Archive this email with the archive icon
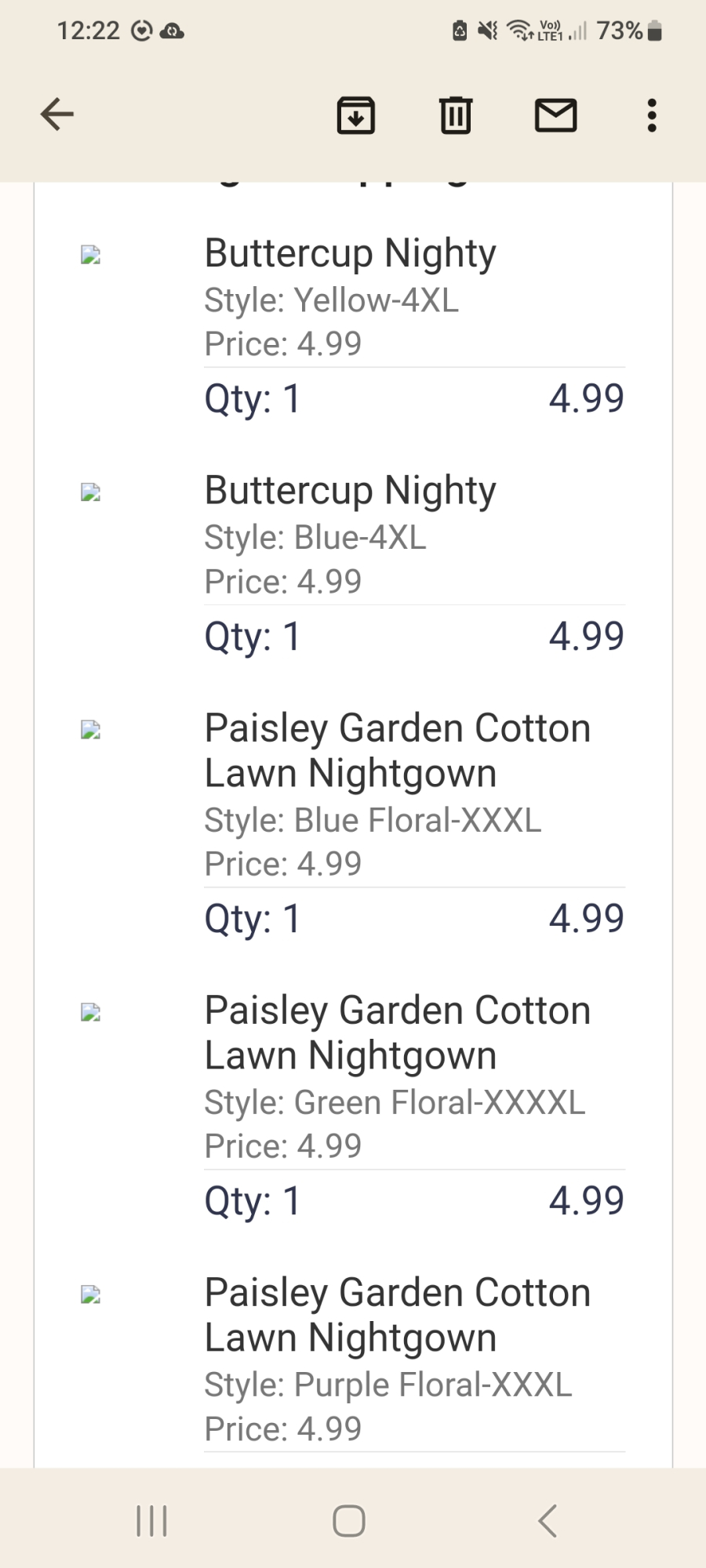The width and height of the screenshot is (706, 1568). point(356,115)
